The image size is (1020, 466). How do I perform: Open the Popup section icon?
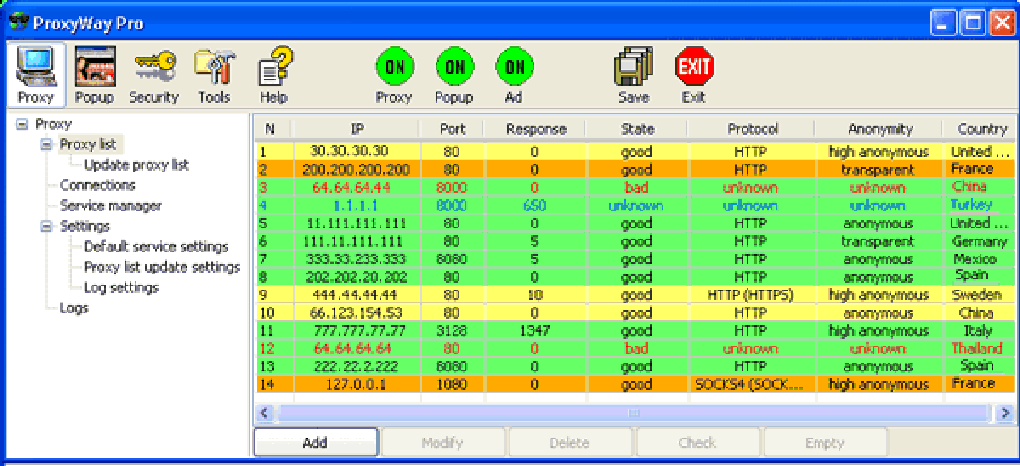click(94, 75)
